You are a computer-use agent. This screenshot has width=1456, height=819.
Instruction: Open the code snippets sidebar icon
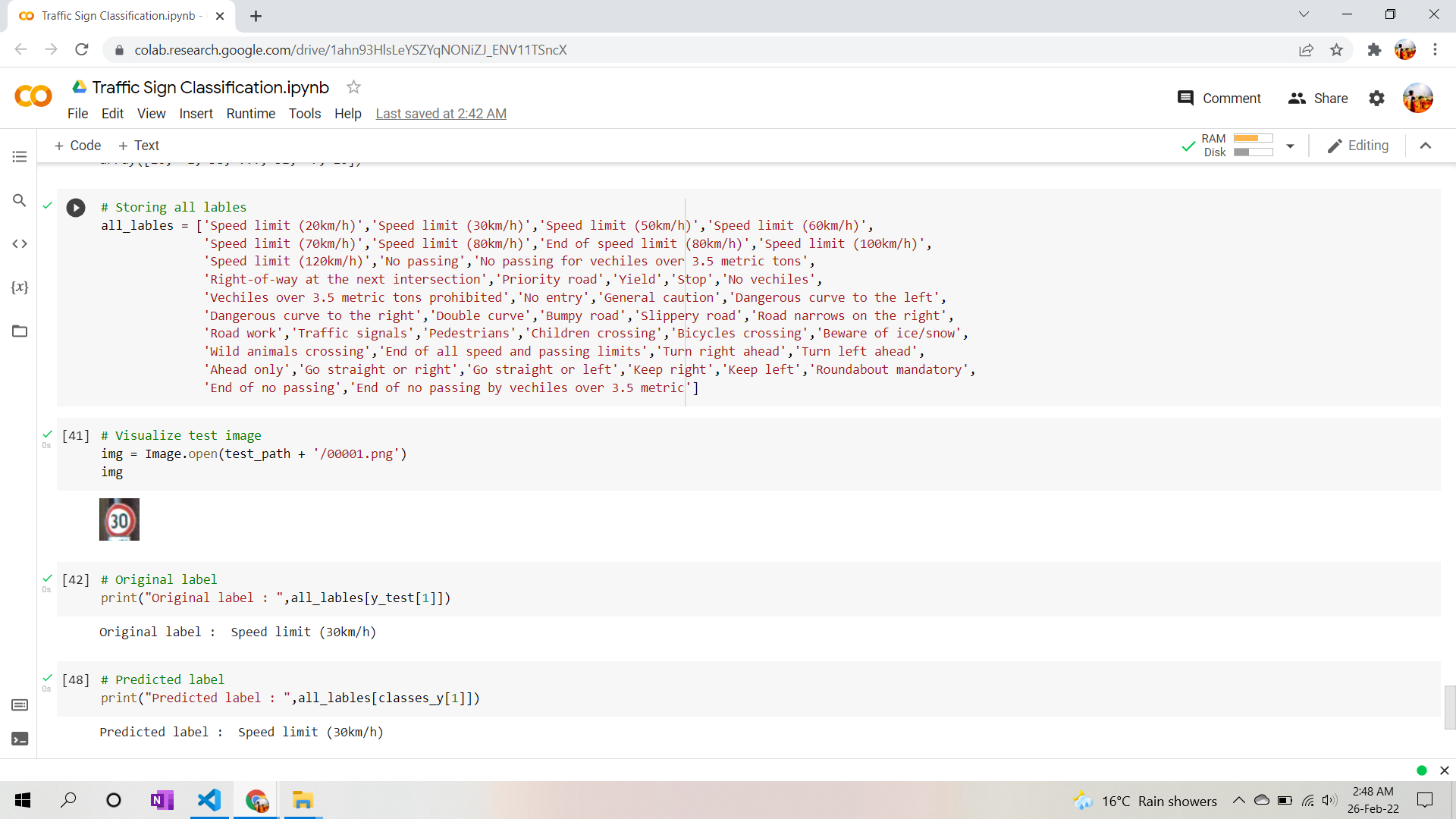tap(20, 244)
